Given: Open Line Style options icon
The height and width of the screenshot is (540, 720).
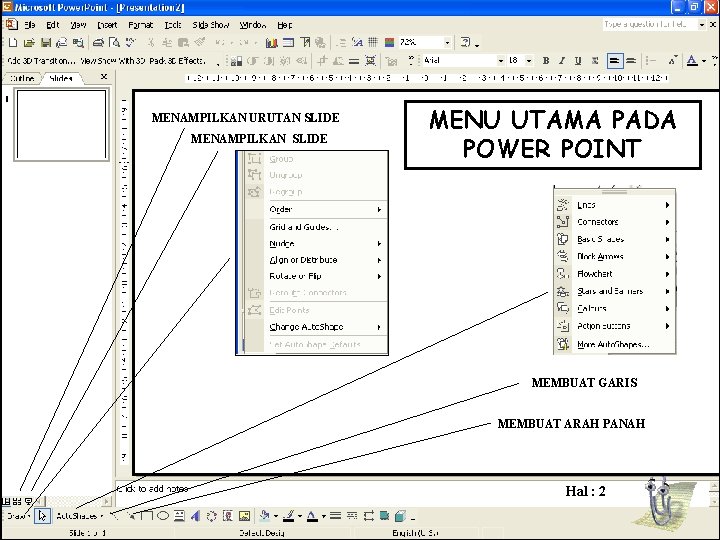Looking at the screenshot, I should (x=336, y=516).
